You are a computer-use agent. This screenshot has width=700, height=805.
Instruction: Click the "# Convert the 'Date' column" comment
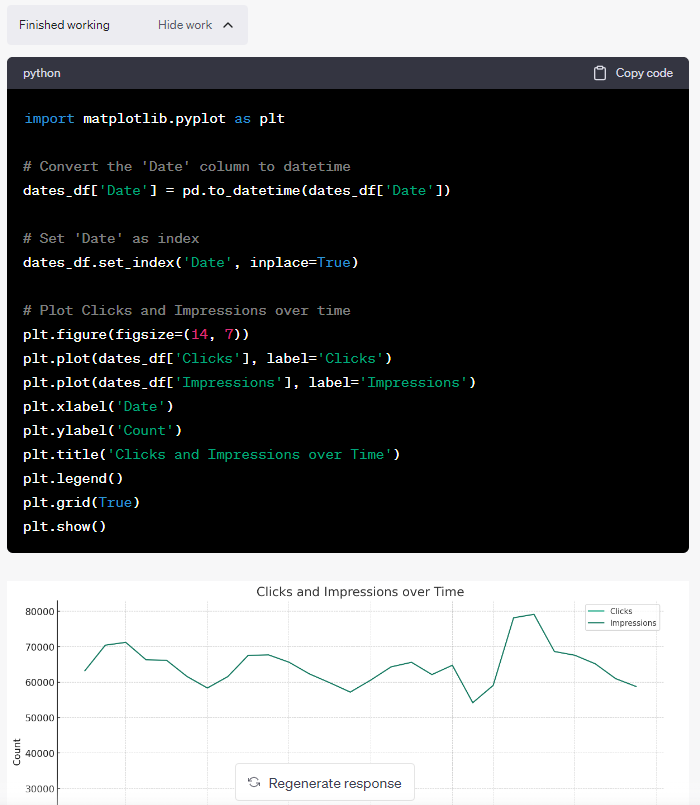point(187,166)
